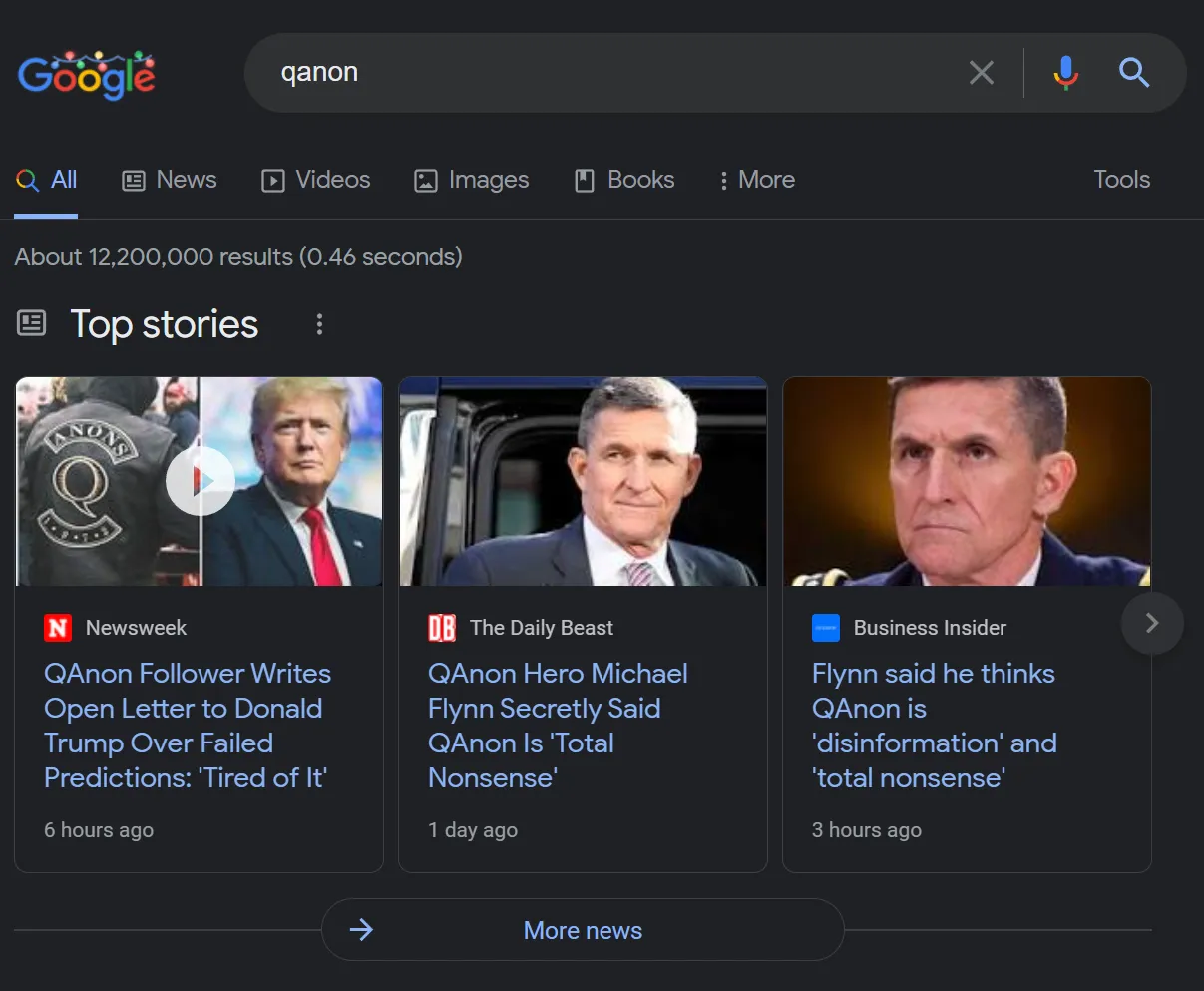Screen dimensions: 1204x991
Task: Click the Business Insider blue icon
Action: [826, 628]
